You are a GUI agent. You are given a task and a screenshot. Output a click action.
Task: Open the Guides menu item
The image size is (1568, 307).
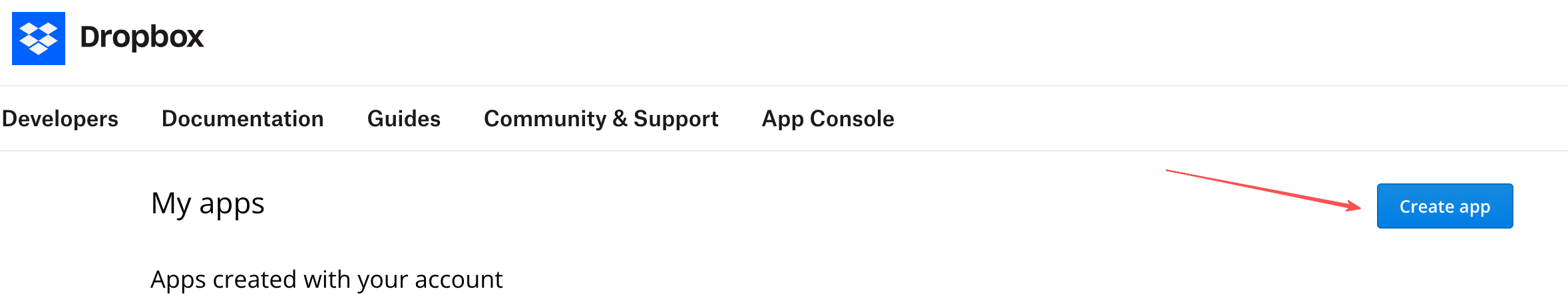[403, 119]
